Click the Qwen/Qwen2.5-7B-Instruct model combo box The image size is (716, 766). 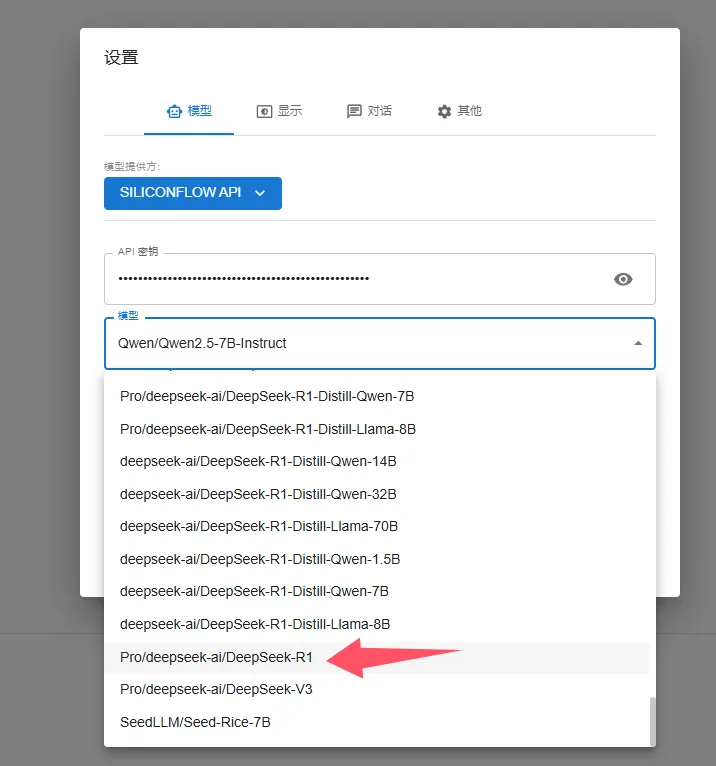pyautogui.click(x=379, y=343)
